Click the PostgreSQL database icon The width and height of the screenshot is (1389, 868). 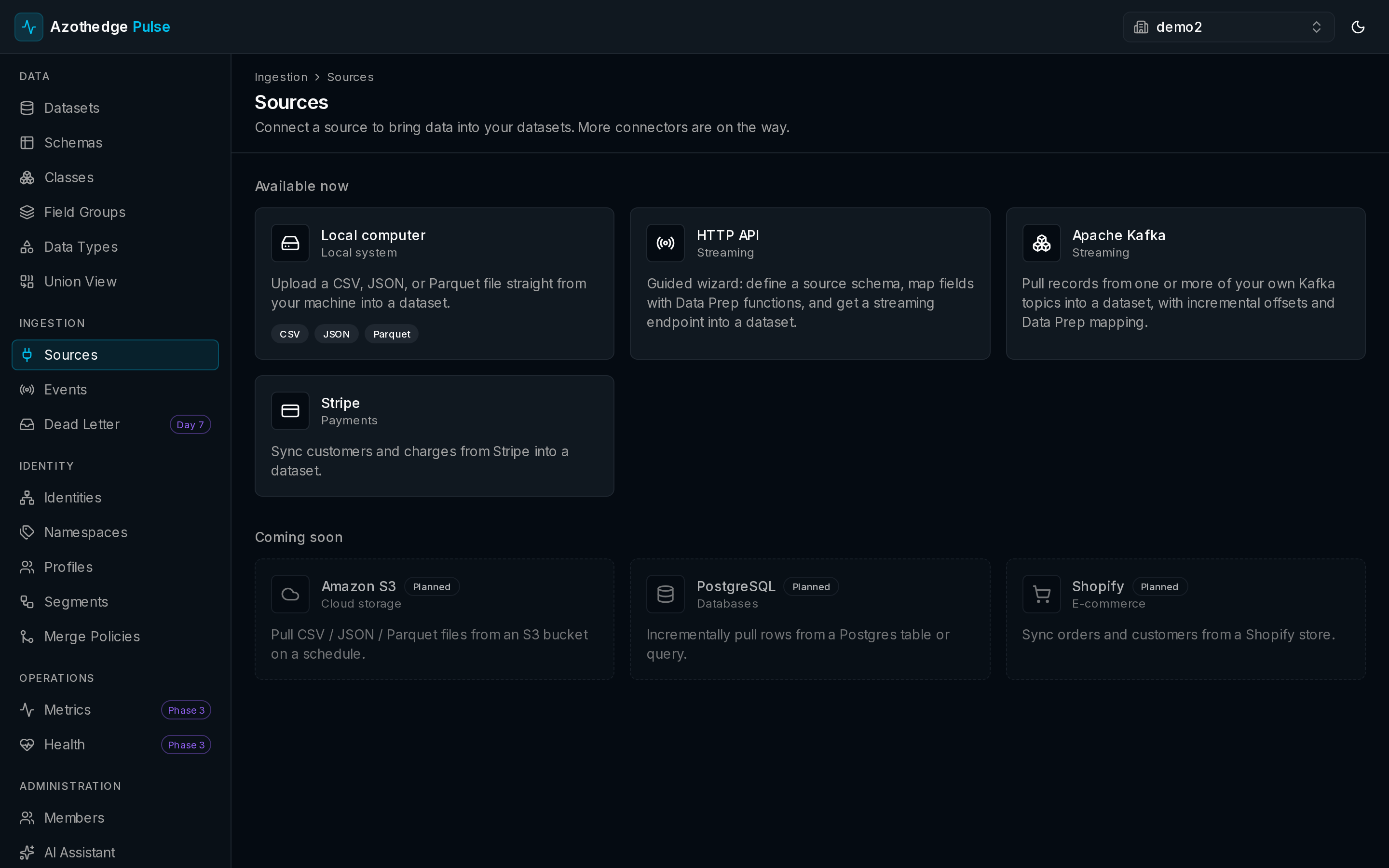[666, 594]
